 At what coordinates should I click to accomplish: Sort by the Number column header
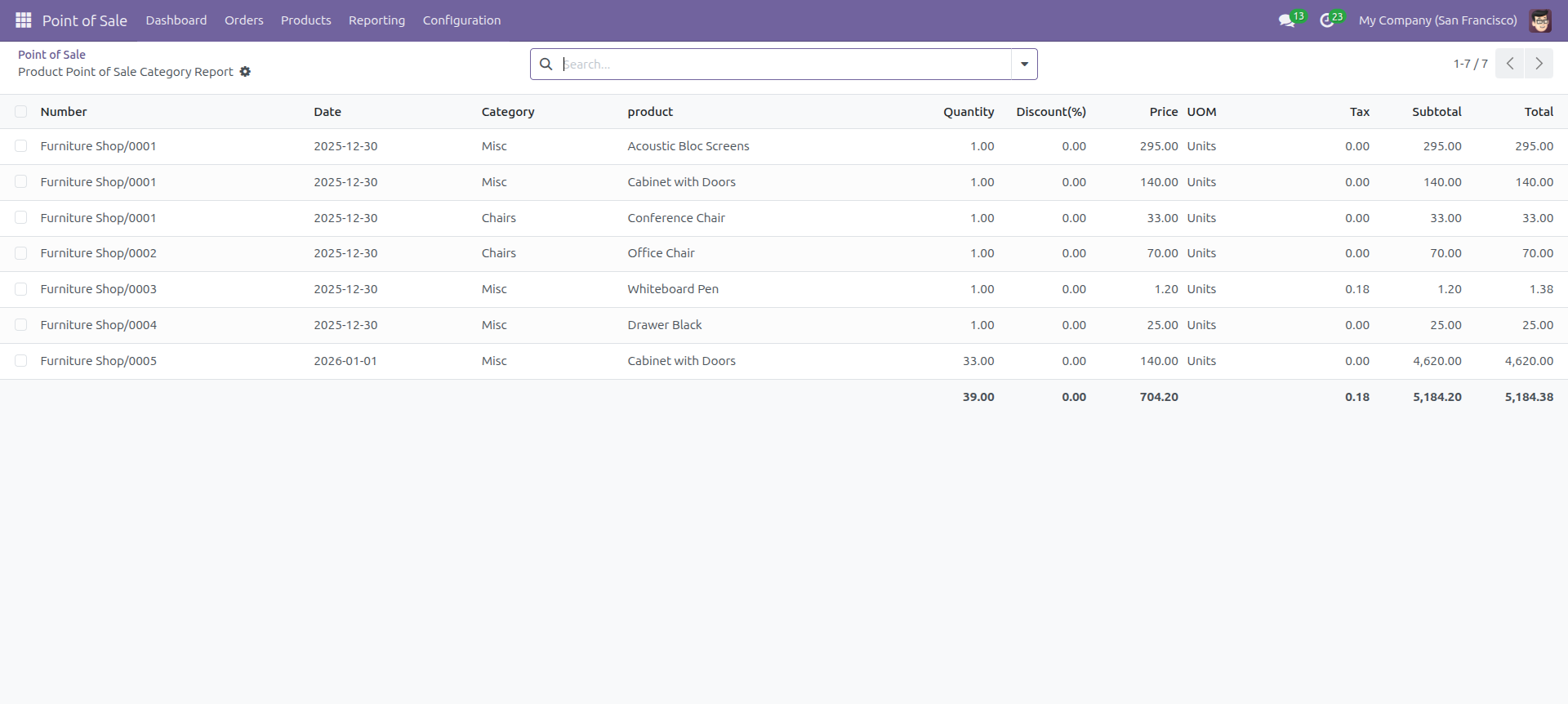(64, 112)
